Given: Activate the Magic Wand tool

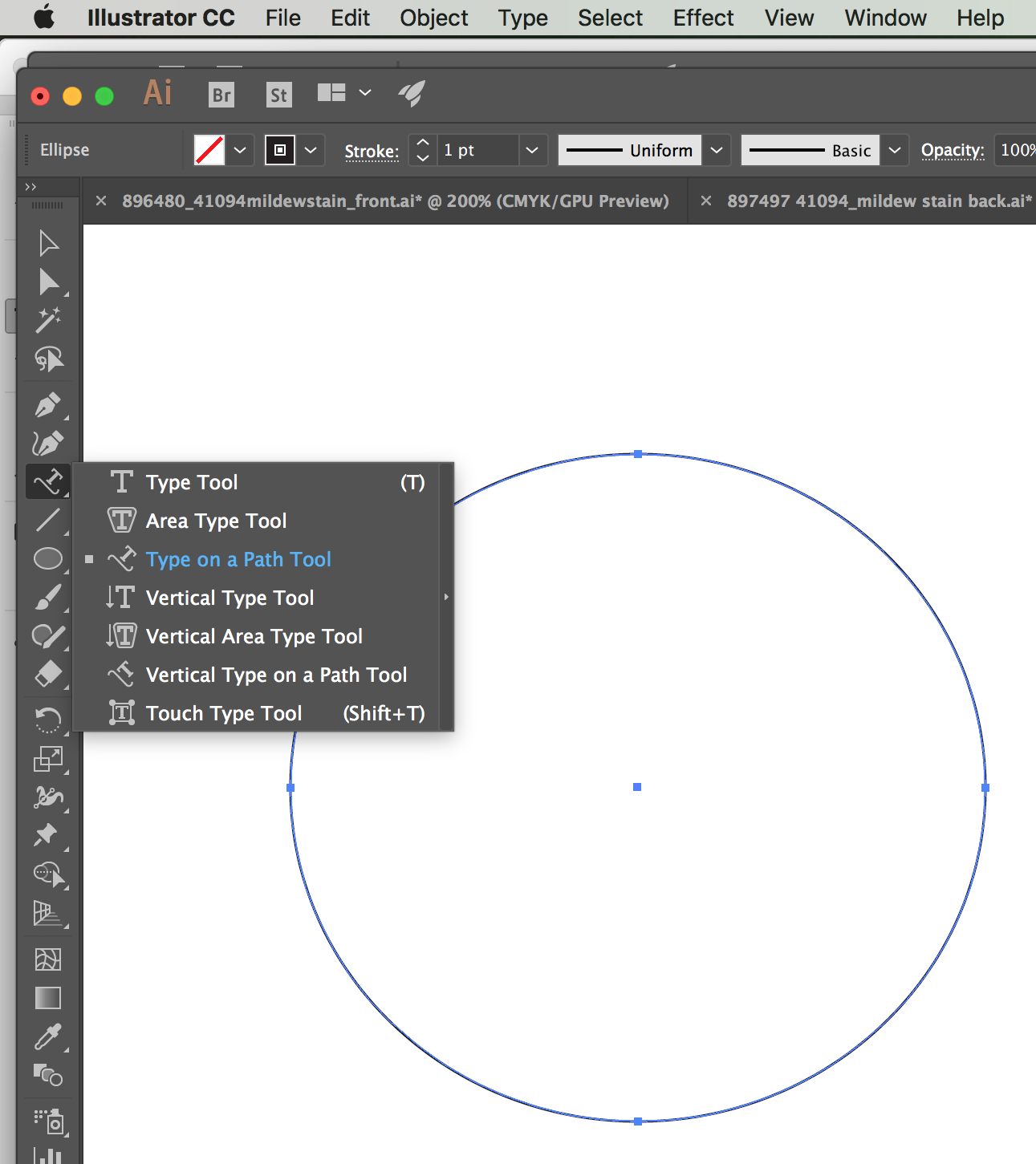Looking at the screenshot, I should coord(48,320).
